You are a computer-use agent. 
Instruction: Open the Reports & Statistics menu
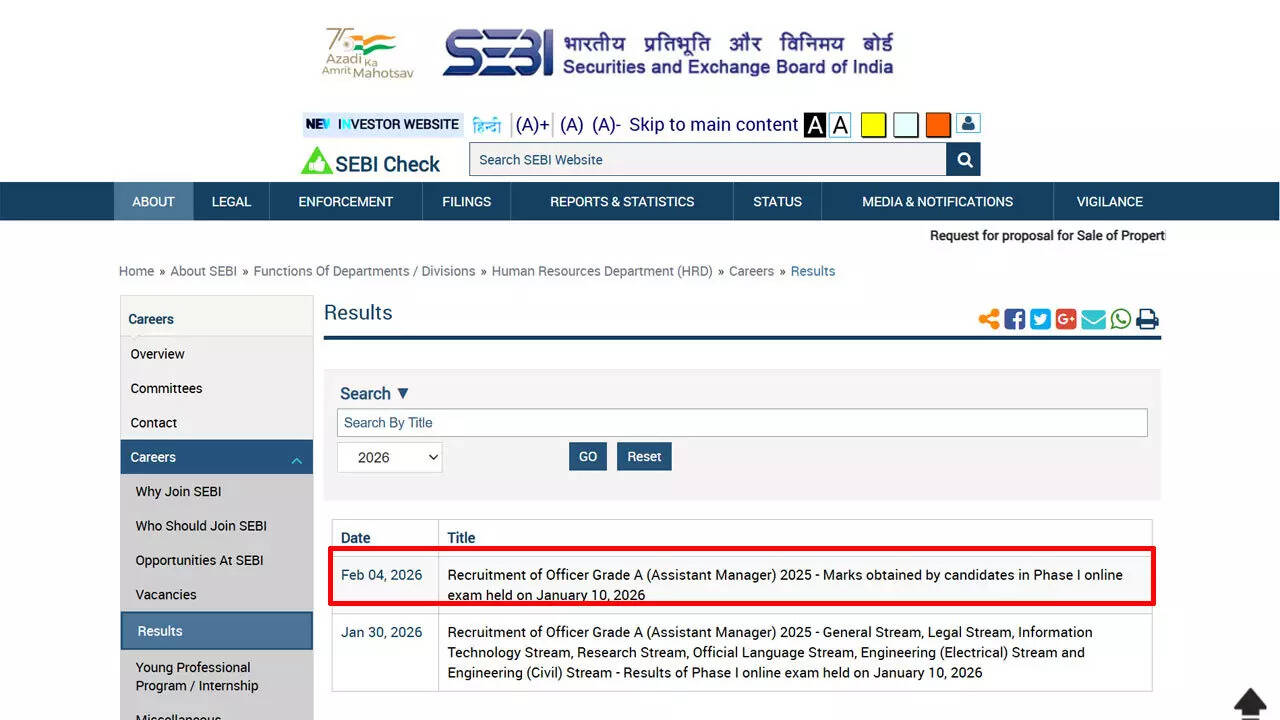621,201
